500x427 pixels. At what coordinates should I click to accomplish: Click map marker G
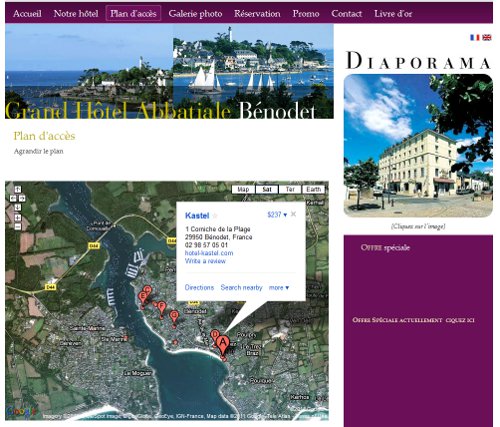(174, 318)
